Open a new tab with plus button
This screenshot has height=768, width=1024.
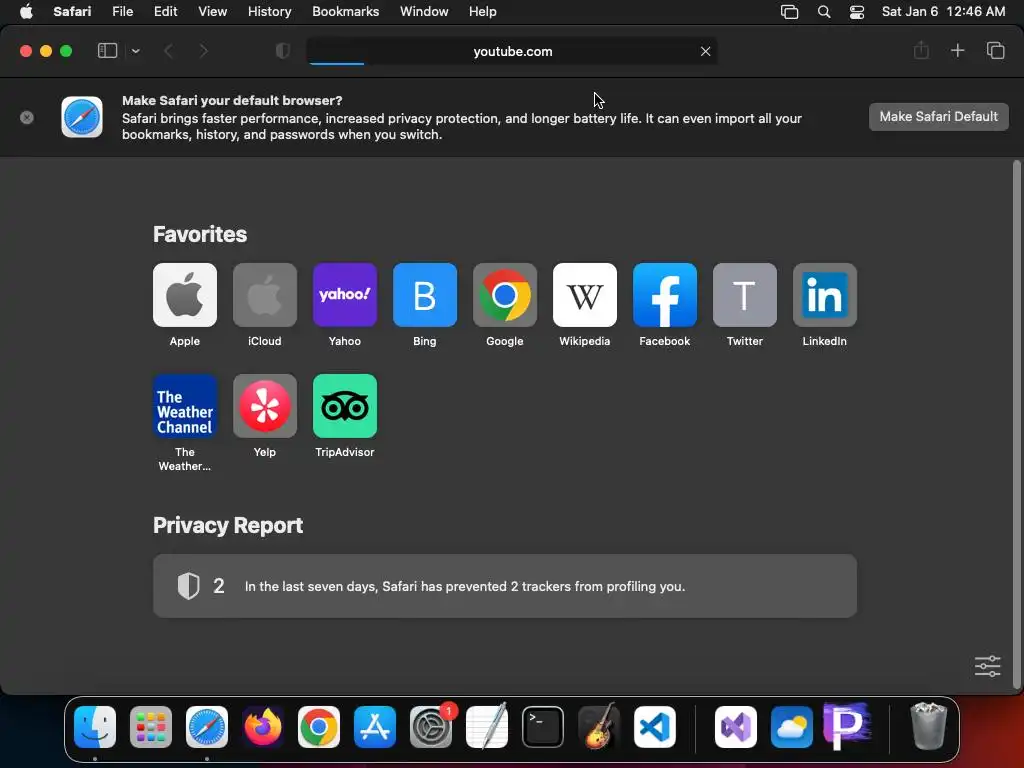957,50
